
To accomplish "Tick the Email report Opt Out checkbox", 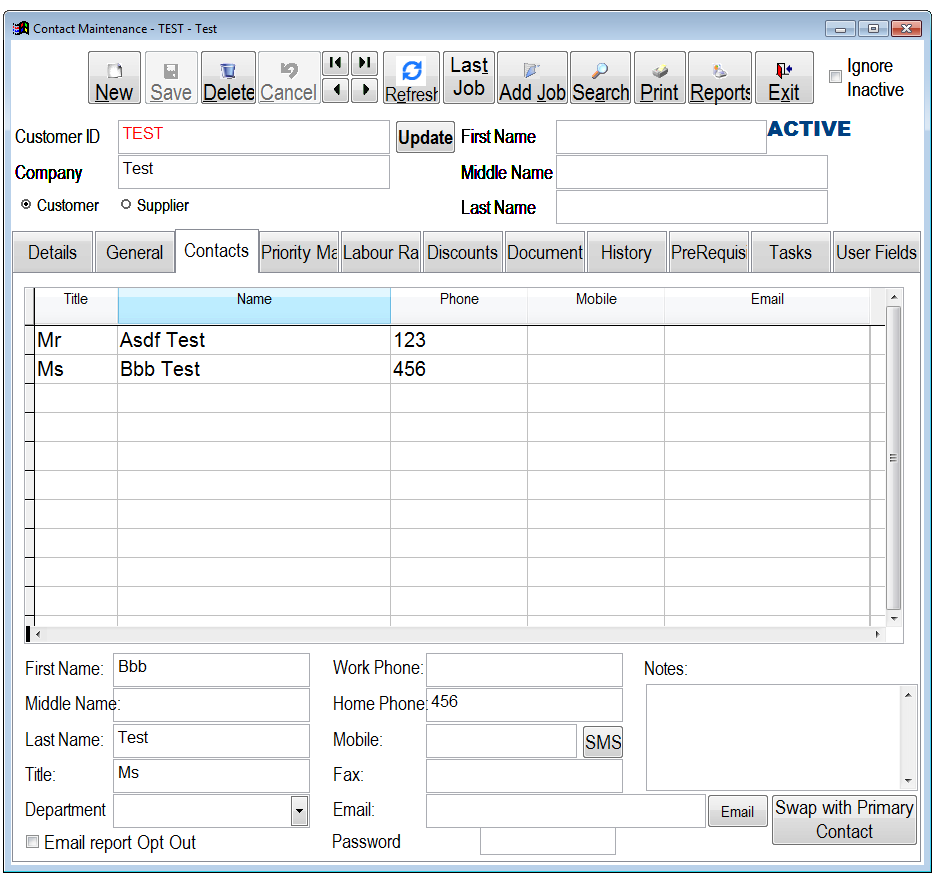I will click(33, 842).
